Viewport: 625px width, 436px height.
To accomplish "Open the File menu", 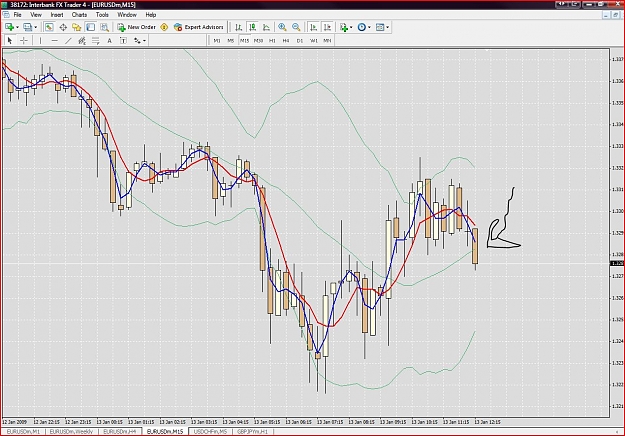I will 18,15.
